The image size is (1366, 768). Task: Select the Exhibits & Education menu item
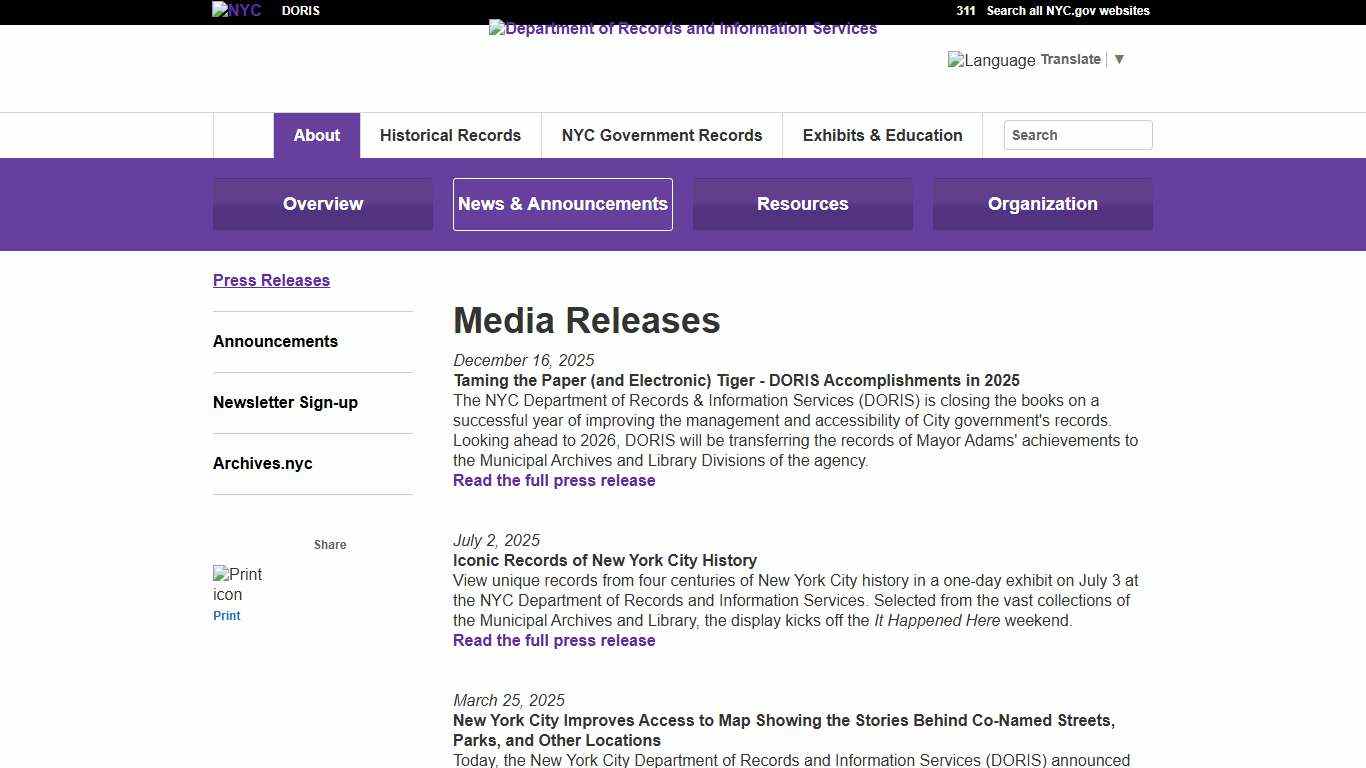[x=882, y=135]
